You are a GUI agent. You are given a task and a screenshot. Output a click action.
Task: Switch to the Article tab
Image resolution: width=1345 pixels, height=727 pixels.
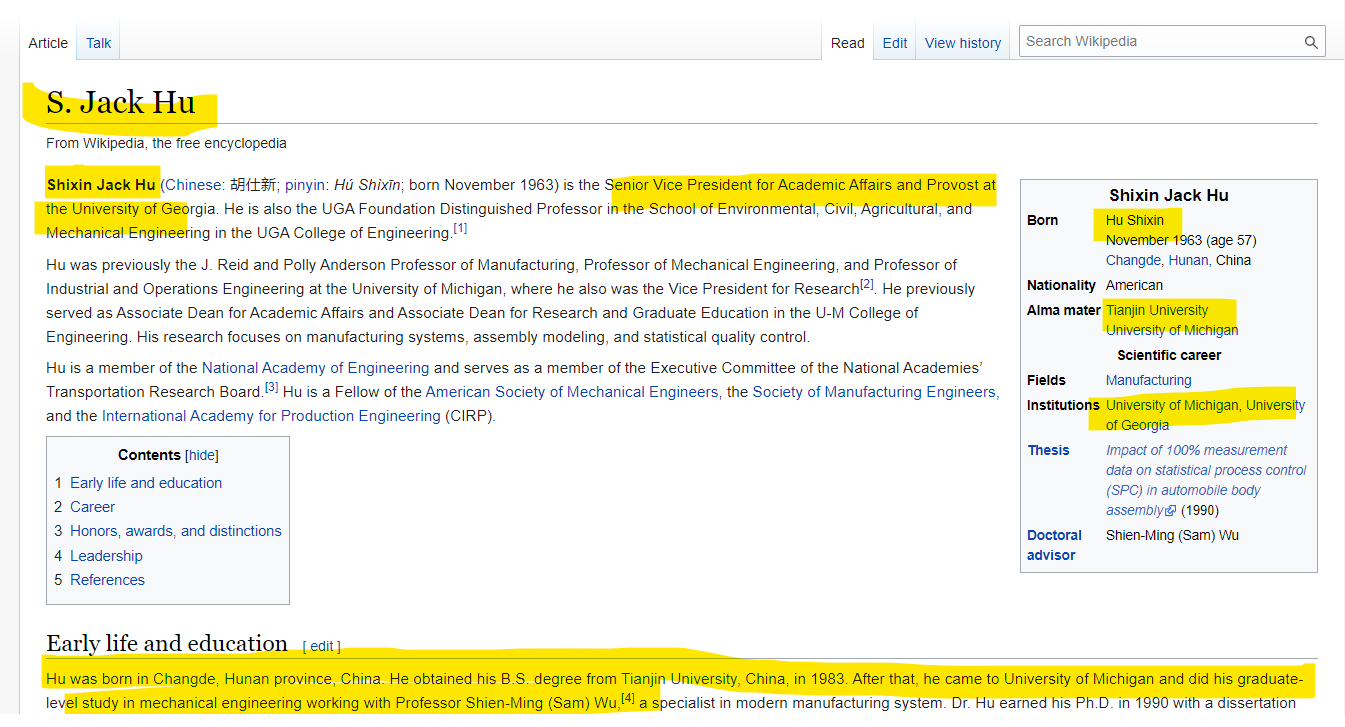[x=48, y=43]
